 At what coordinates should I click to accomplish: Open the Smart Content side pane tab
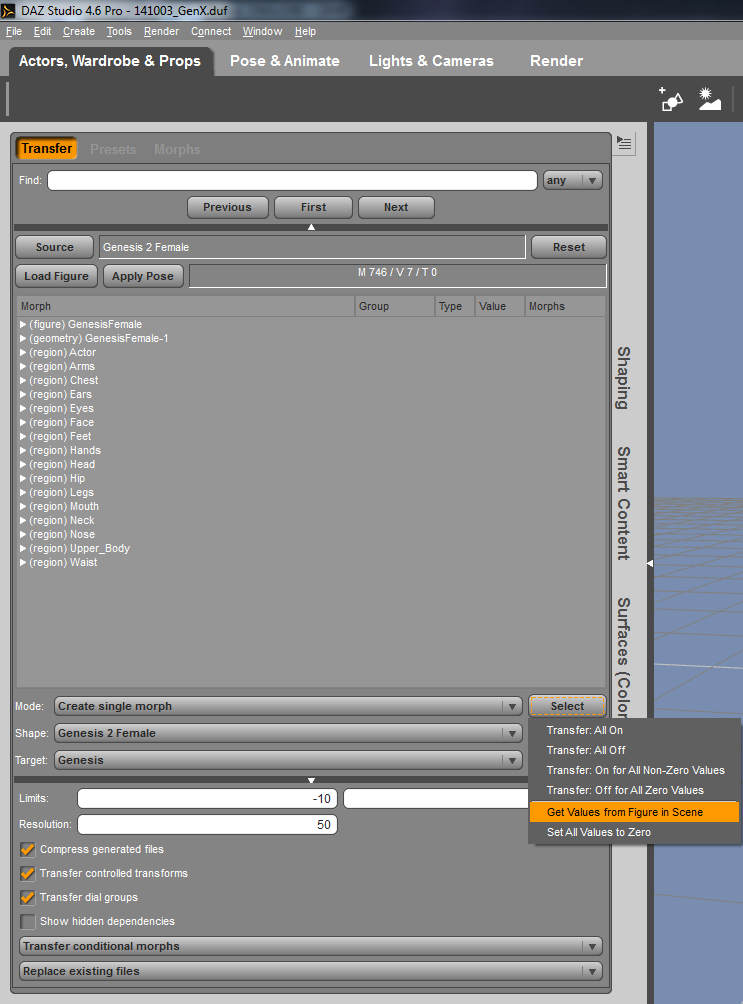click(x=623, y=503)
